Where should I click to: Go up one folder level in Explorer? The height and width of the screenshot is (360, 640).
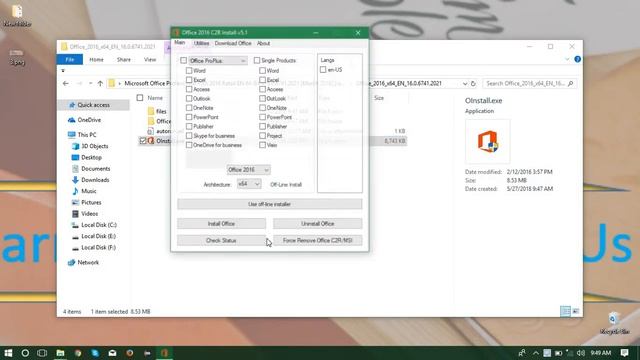pos(100,83)
